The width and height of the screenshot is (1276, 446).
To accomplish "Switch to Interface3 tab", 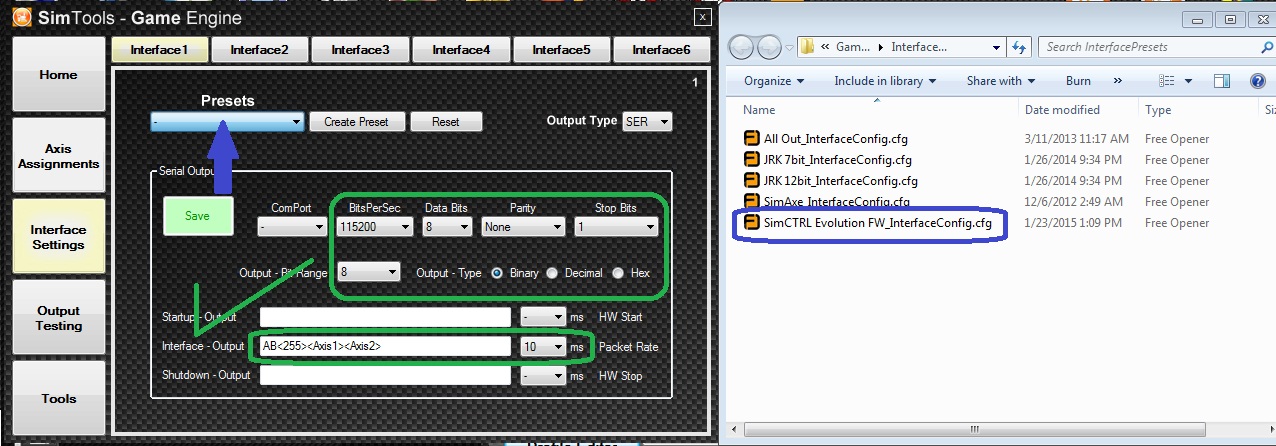I will (360, 49).
